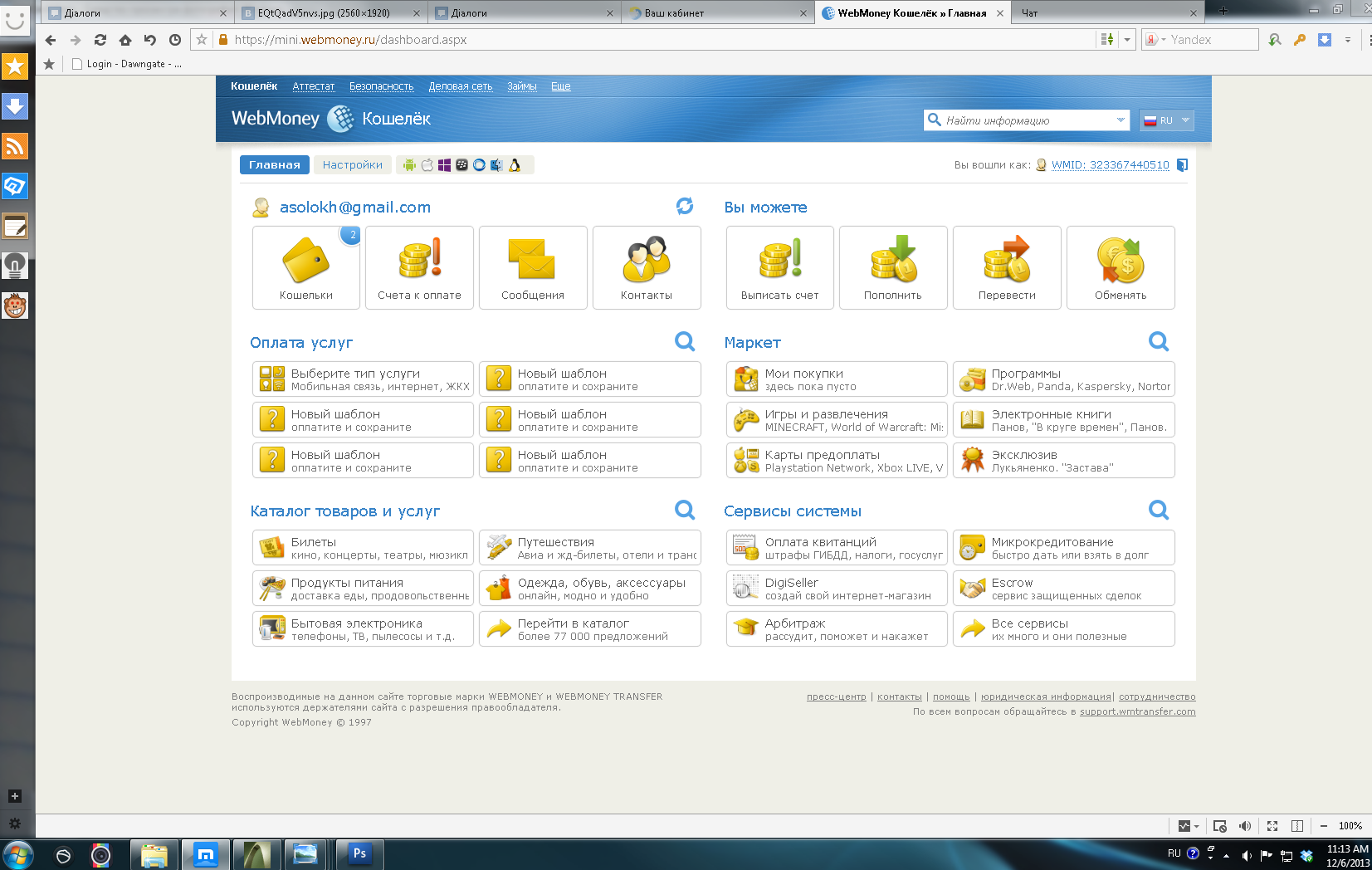Open the notes icon in browser sidebar
Screen dimensions: 1372x870
(15, 226)
